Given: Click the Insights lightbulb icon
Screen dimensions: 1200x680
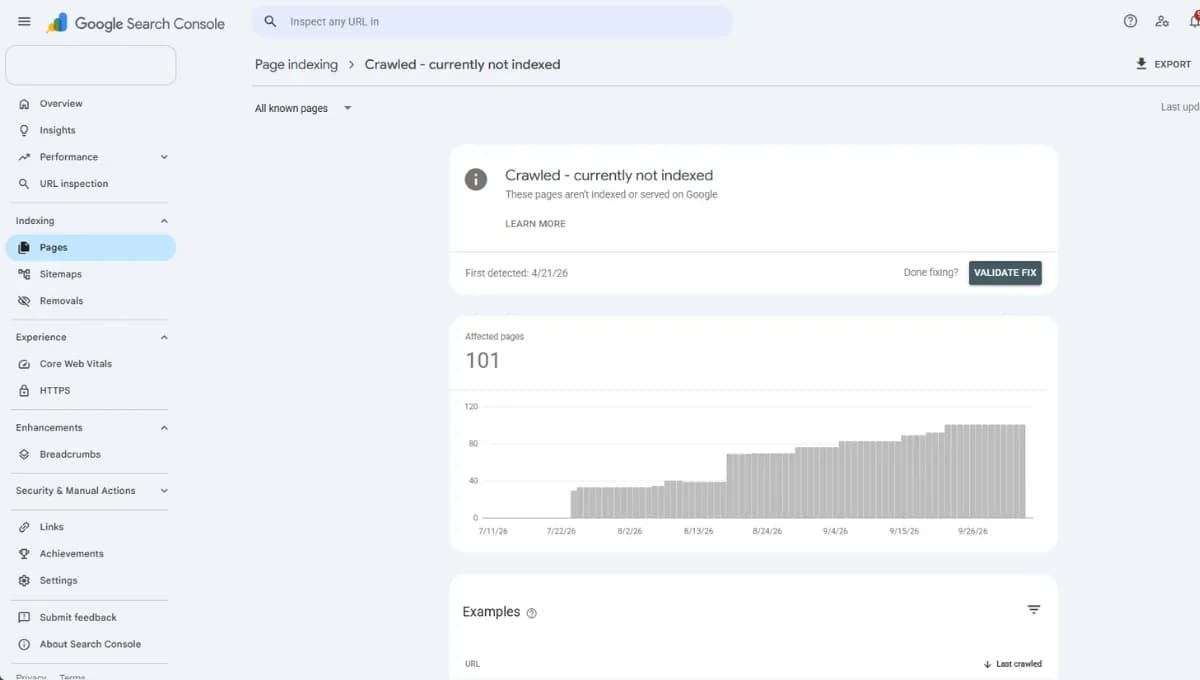Looking at the screenshot, I should tap(24, 130).
